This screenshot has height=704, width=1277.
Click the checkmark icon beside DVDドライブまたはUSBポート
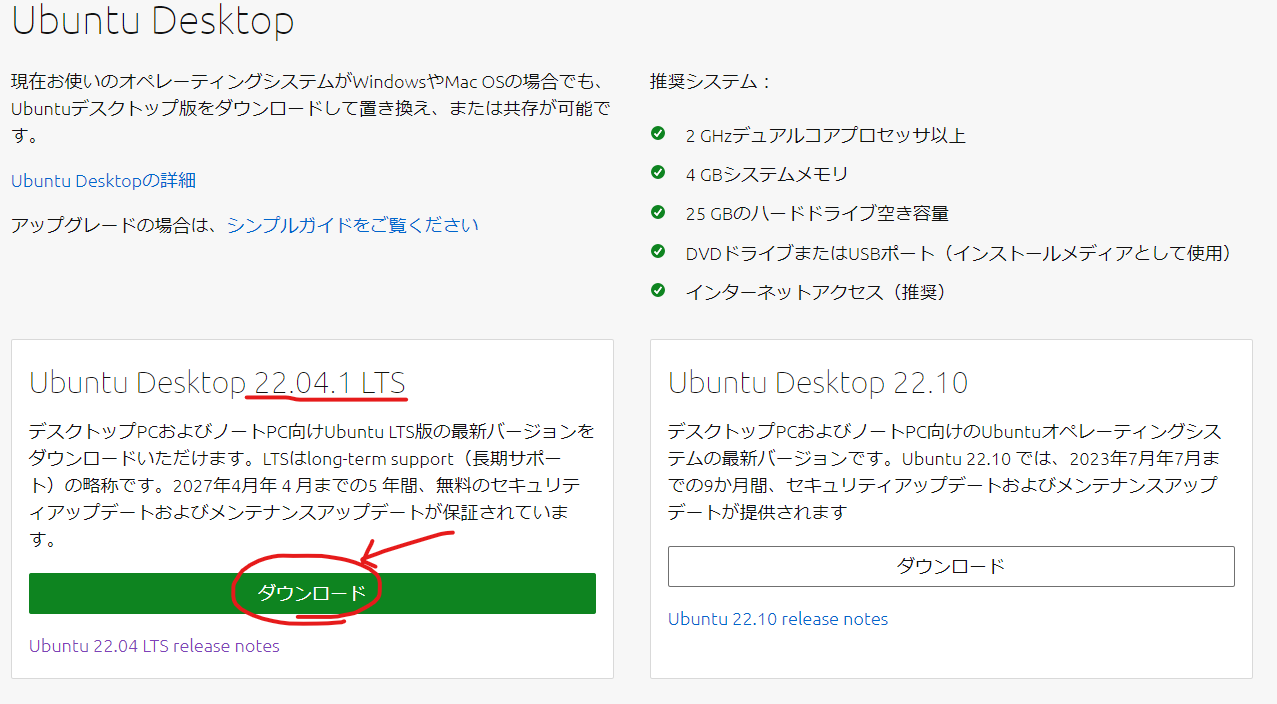(x=658, y=251)
